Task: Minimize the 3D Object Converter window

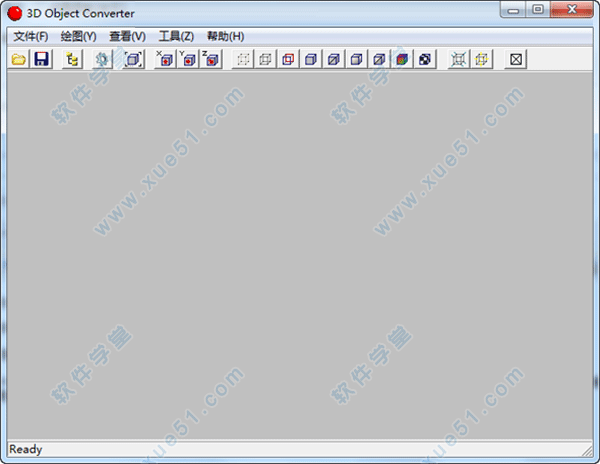Action: (513, 10)
